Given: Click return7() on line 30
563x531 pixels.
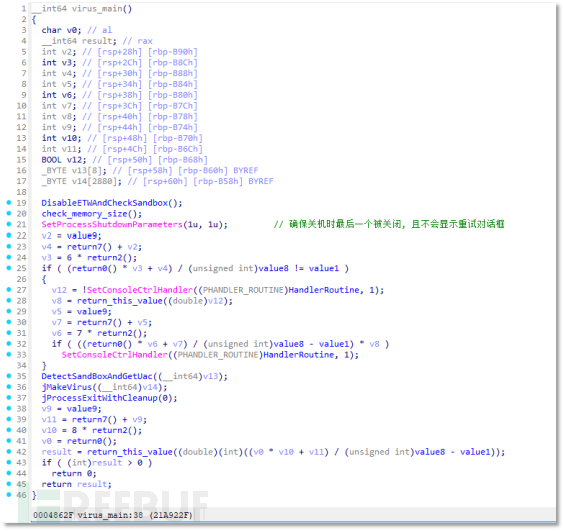Looking at the screenshot, I should coord(99,322).
